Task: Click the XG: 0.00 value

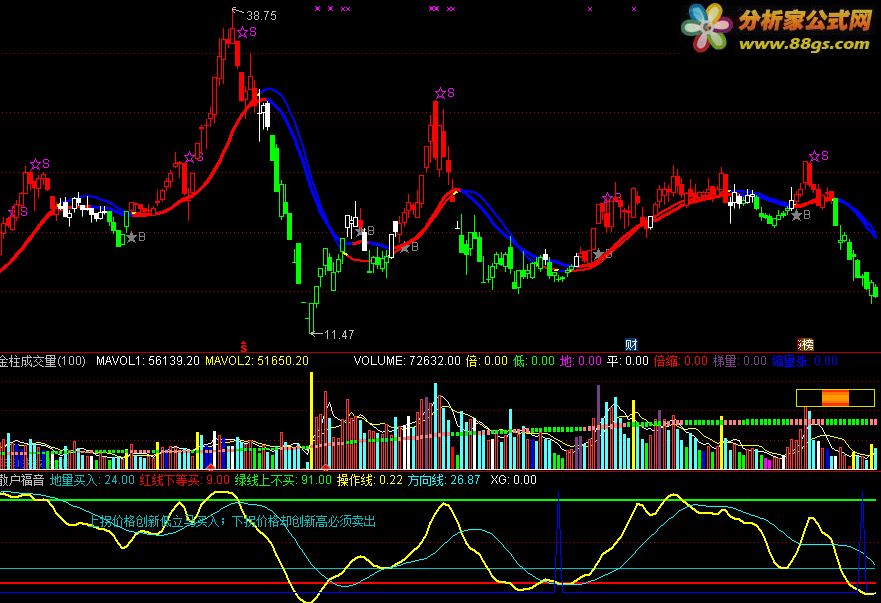Action: tap(514, 480)
